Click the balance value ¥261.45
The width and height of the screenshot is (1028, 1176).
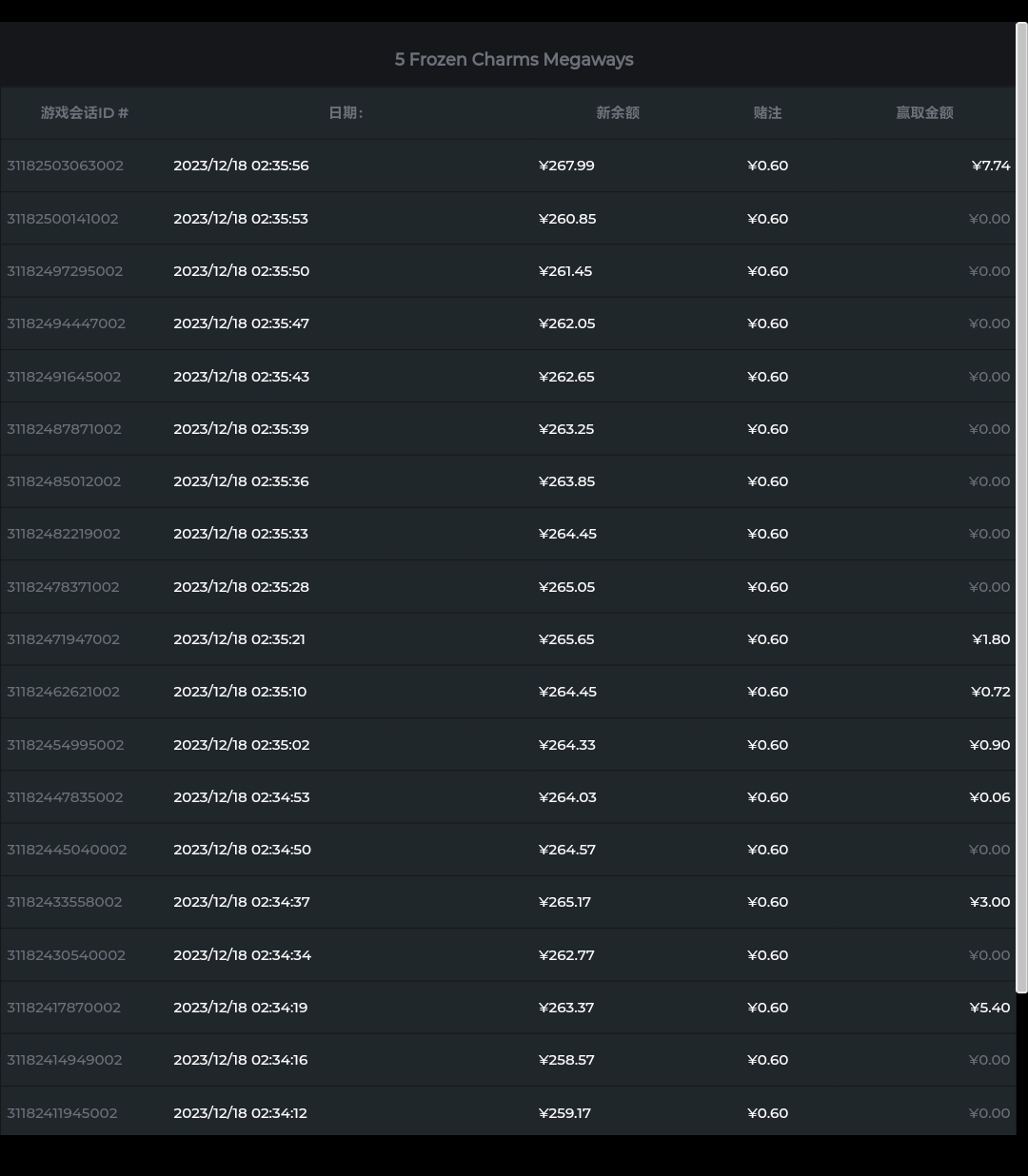pos(565,271)
